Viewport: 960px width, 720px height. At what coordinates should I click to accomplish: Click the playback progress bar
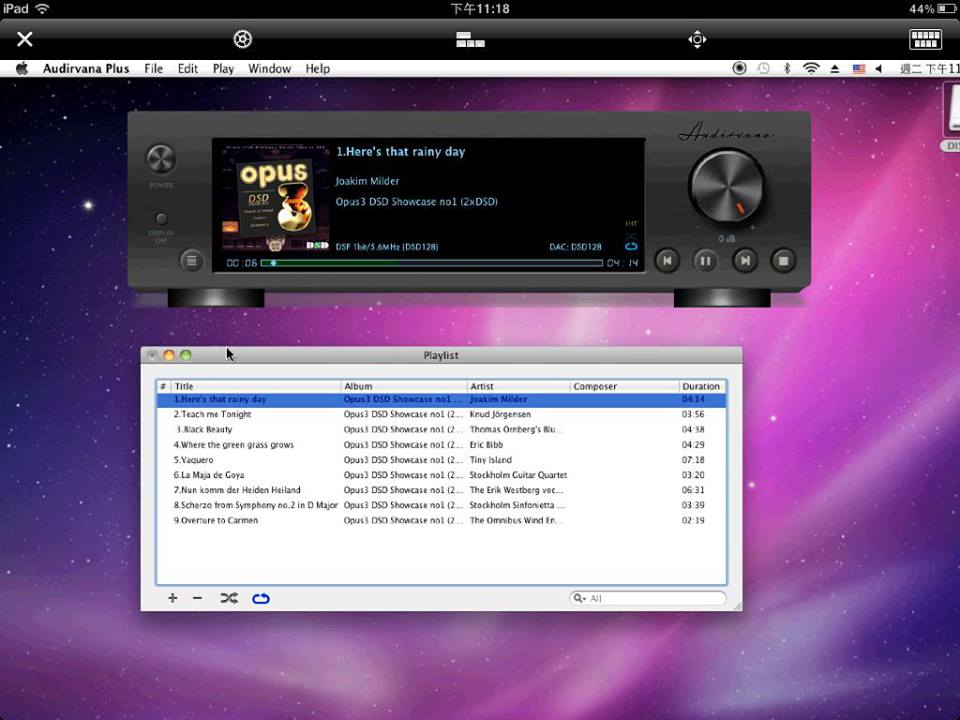432,263
